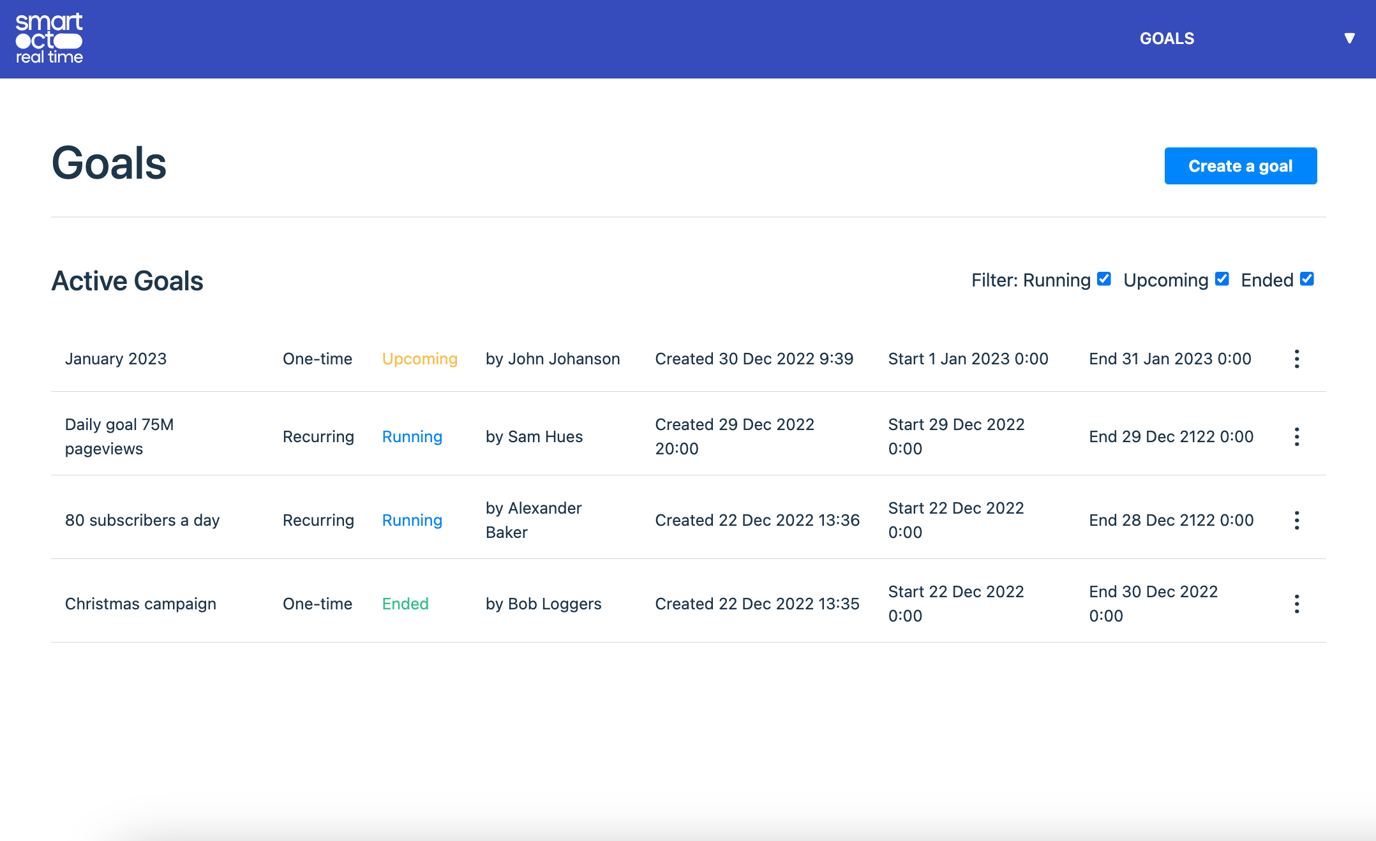Viewport: 1376px width, 841px height.
Task: Open the actions menu for 80 subscribers a day
Action: pyautogui.click(x=1296, y=520)
